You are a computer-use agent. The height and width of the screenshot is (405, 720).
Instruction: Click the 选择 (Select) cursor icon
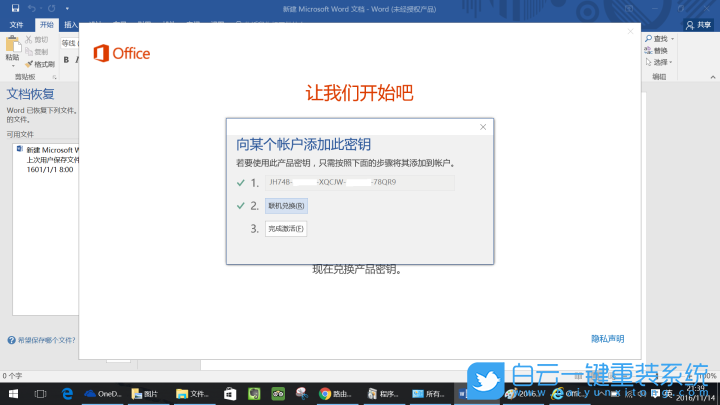coord(648,62)
